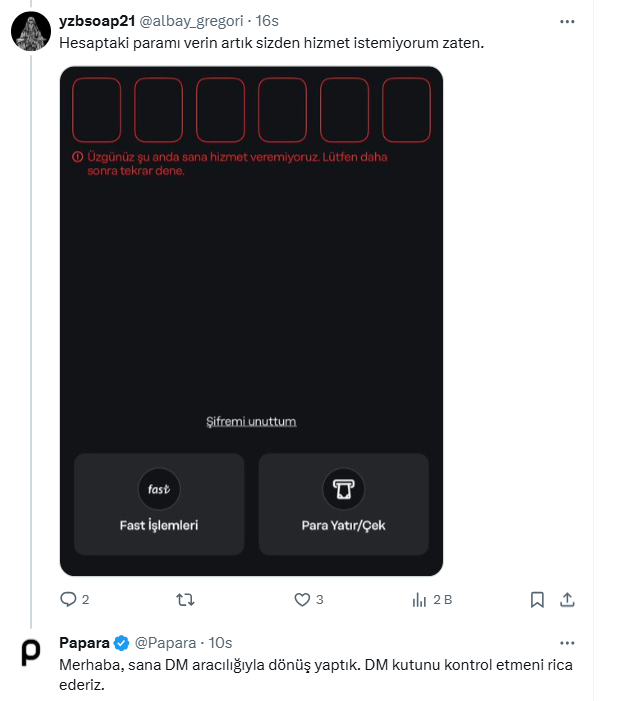
Task: Open more options on yzbsoap21 tweet
Action: click(567, 21)
